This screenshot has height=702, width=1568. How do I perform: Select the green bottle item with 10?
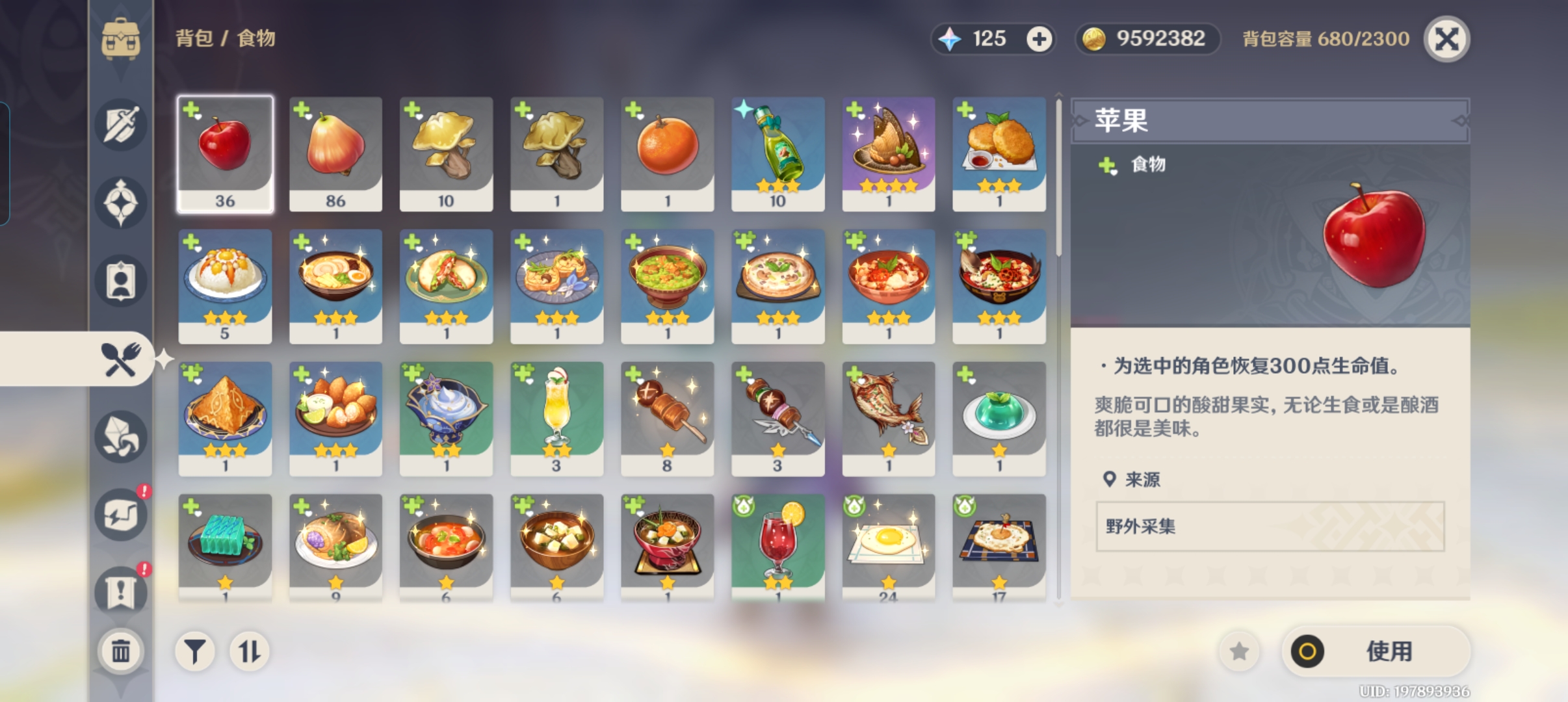(778, 155)
